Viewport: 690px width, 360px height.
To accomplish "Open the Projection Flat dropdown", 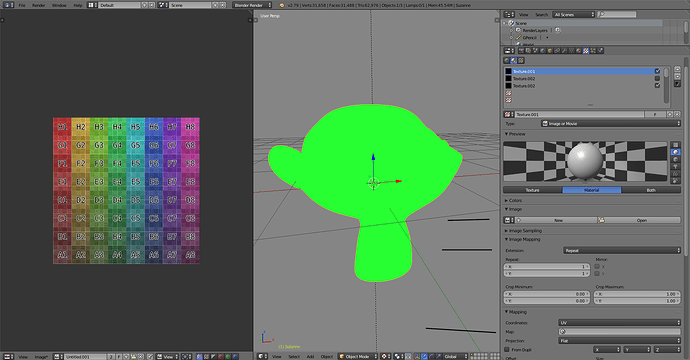I will point(619,341).
